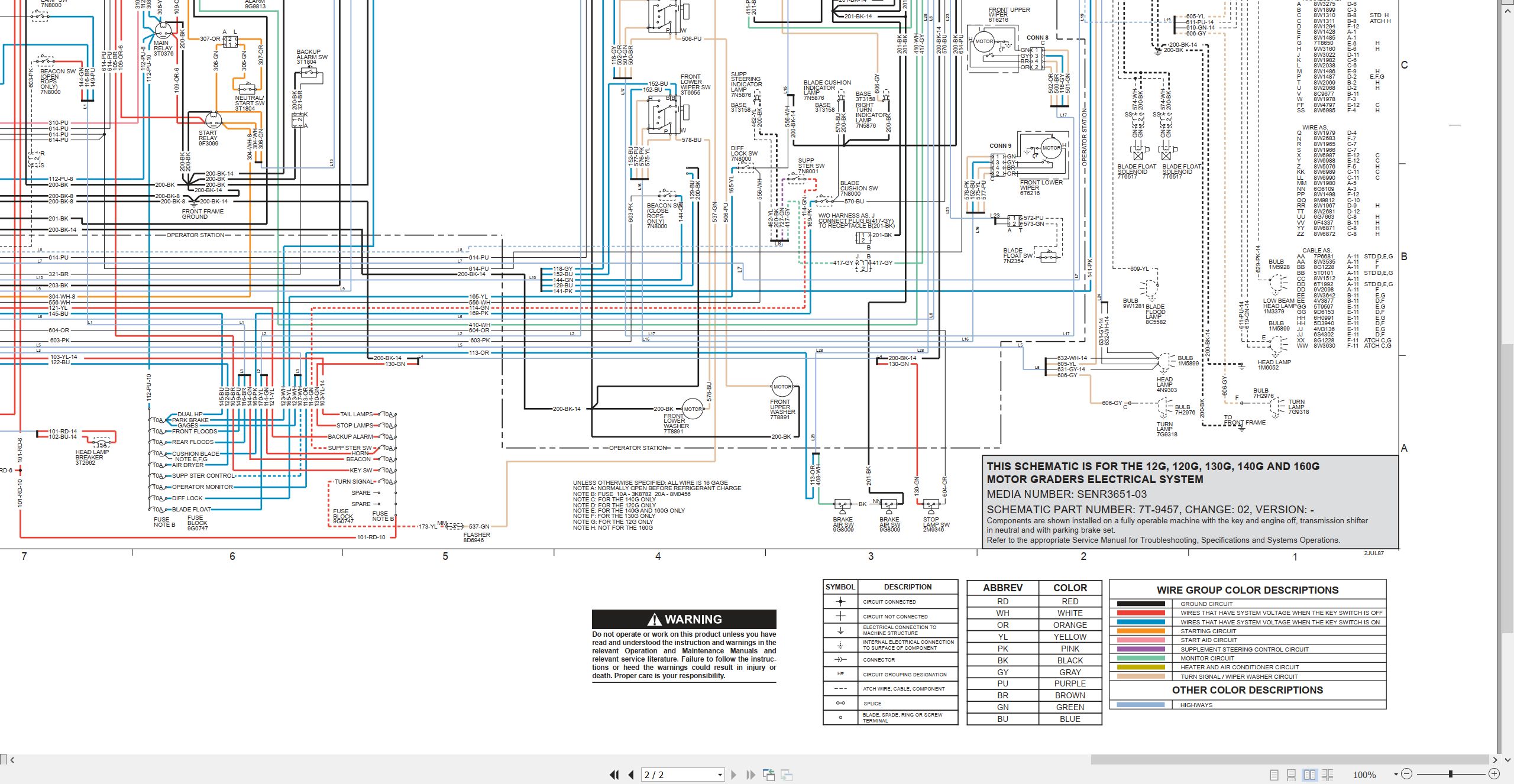Click FRONT UPPER WASHER 7T8891 label
Screen dimensions: 1514x784
782,410
